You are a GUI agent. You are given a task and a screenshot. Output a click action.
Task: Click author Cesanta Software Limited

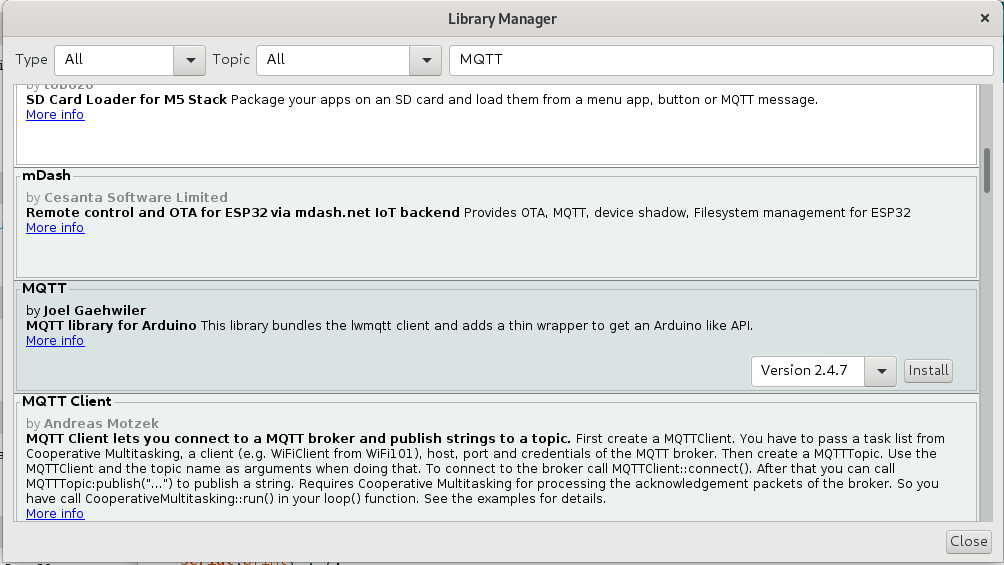pyautogui.click(x=136, y=197)
